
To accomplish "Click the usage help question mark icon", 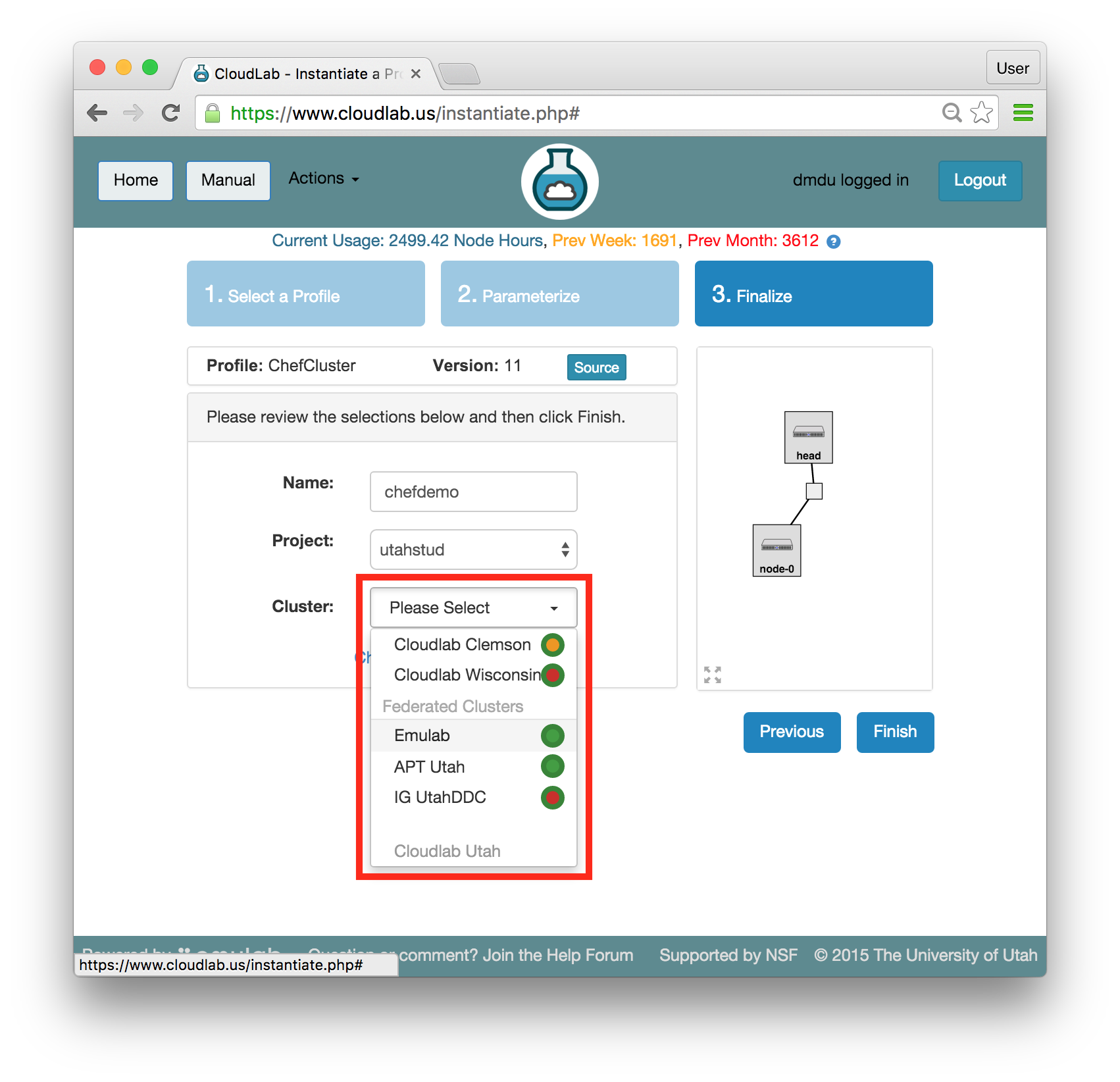I will (833, 242).
